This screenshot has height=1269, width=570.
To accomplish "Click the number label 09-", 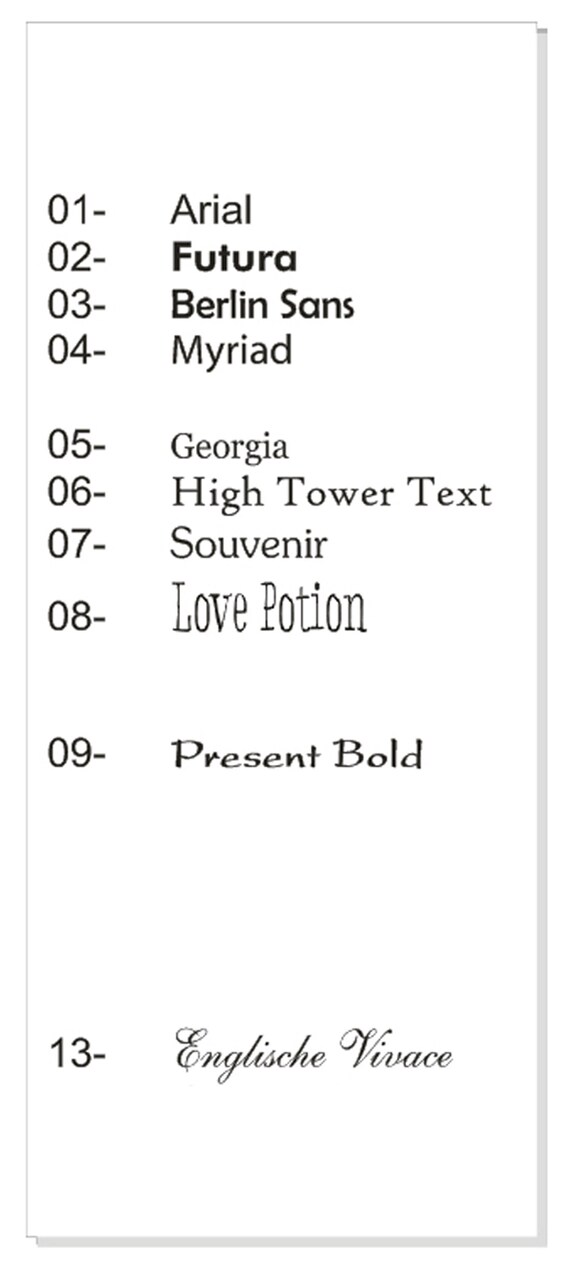I will 76,753.
